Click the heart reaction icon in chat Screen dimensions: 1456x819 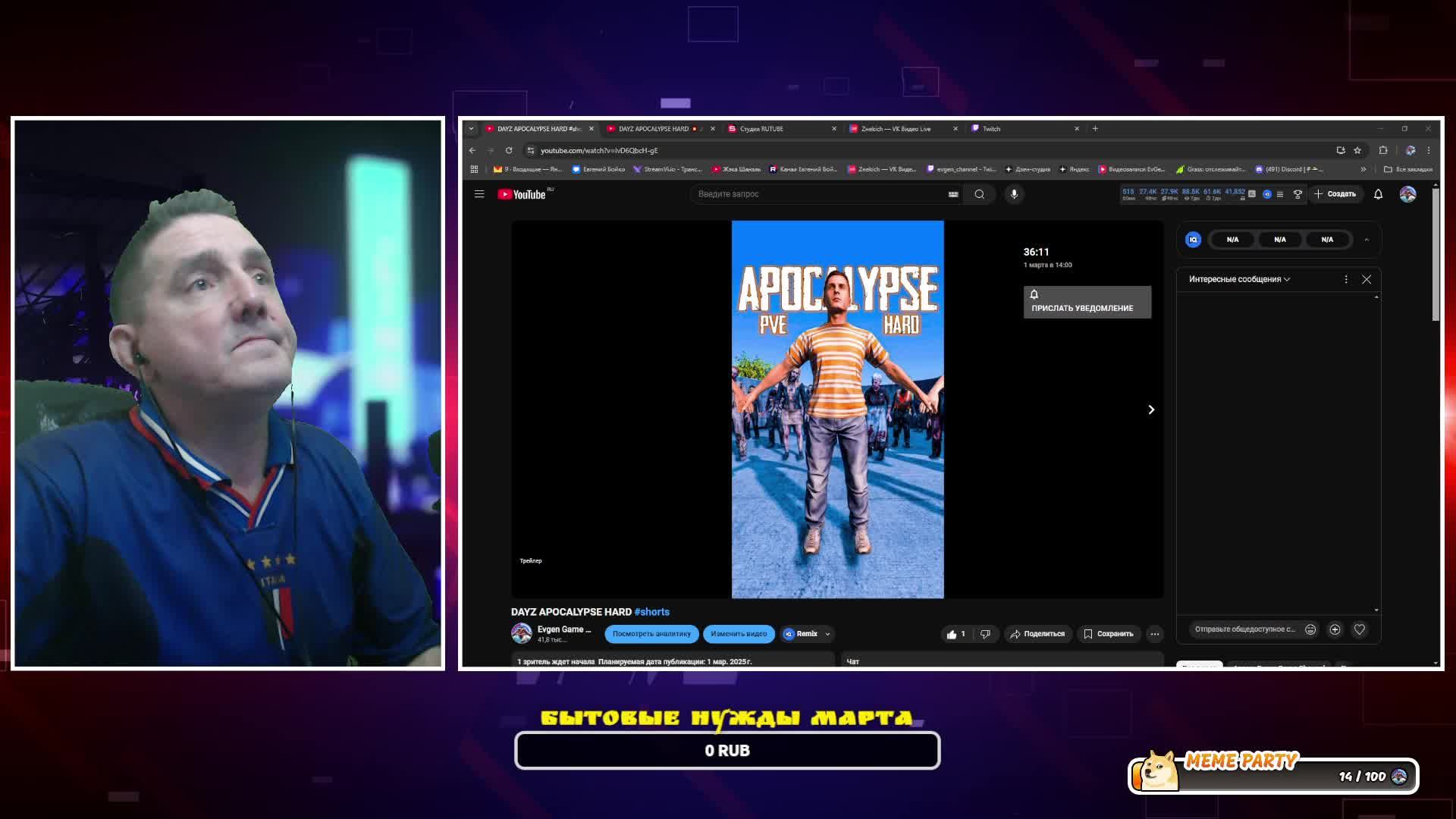click(x=1360, y=629)
